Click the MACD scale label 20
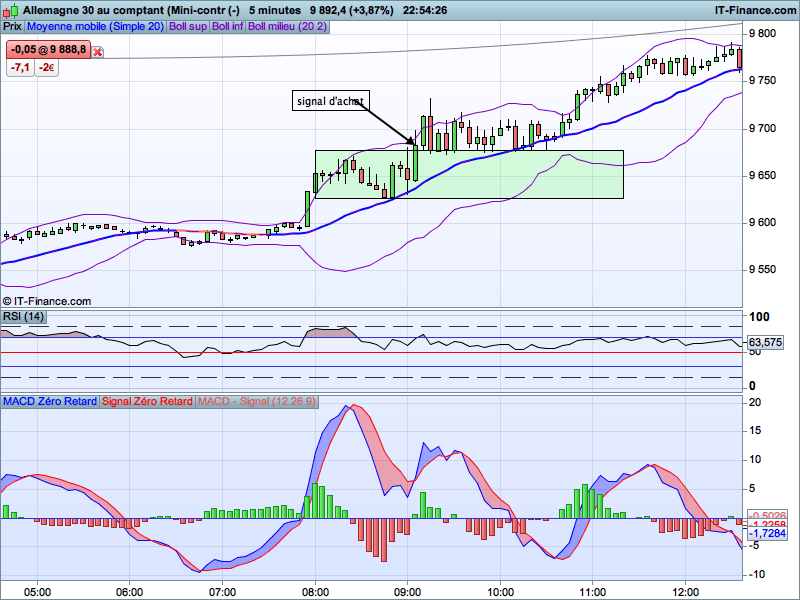Screen dimensions: 800x600 coord(755,403)
